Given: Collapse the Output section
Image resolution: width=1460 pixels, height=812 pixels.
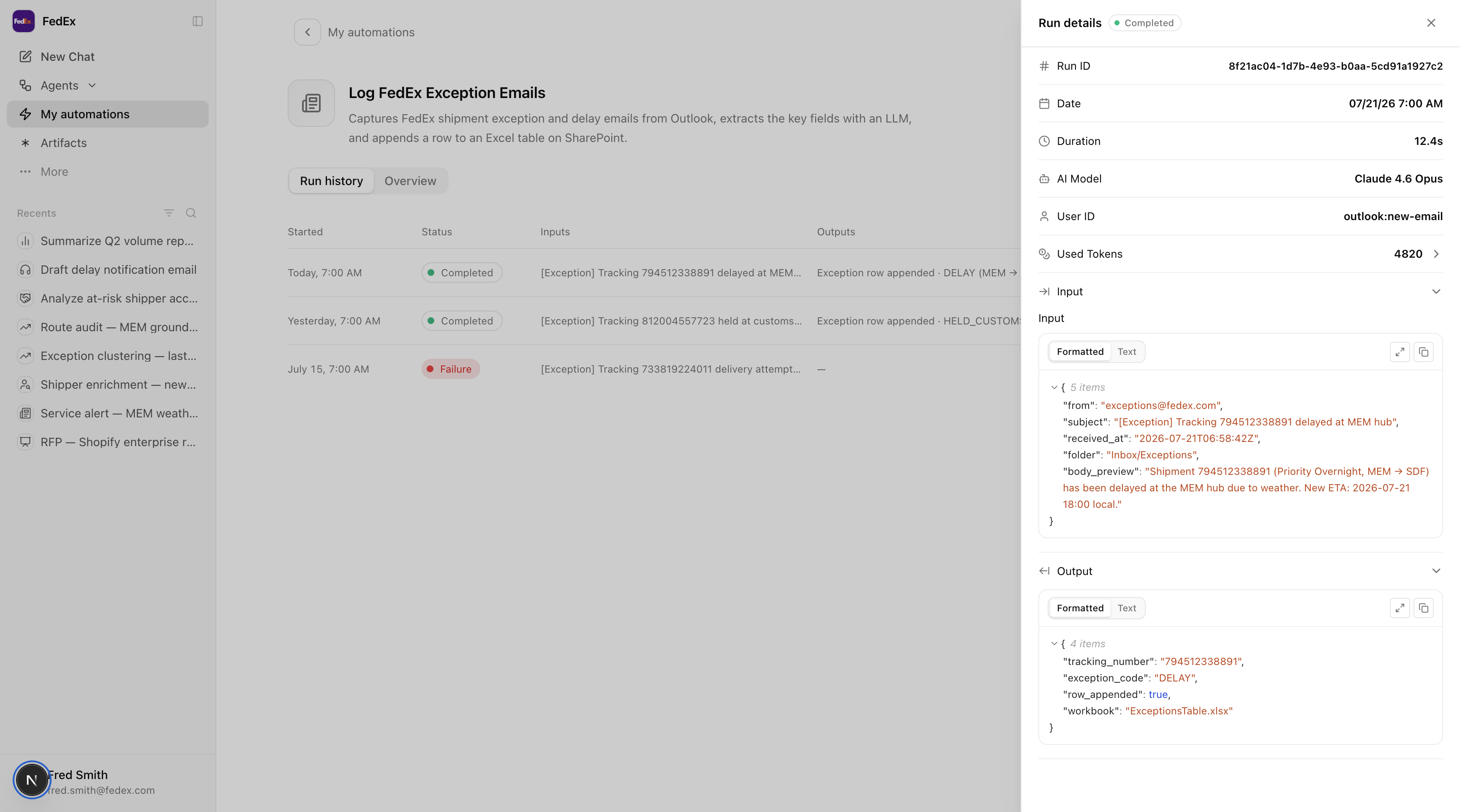Looking at the screenshot, I should pyautogui.click(x=1436, y=571).
